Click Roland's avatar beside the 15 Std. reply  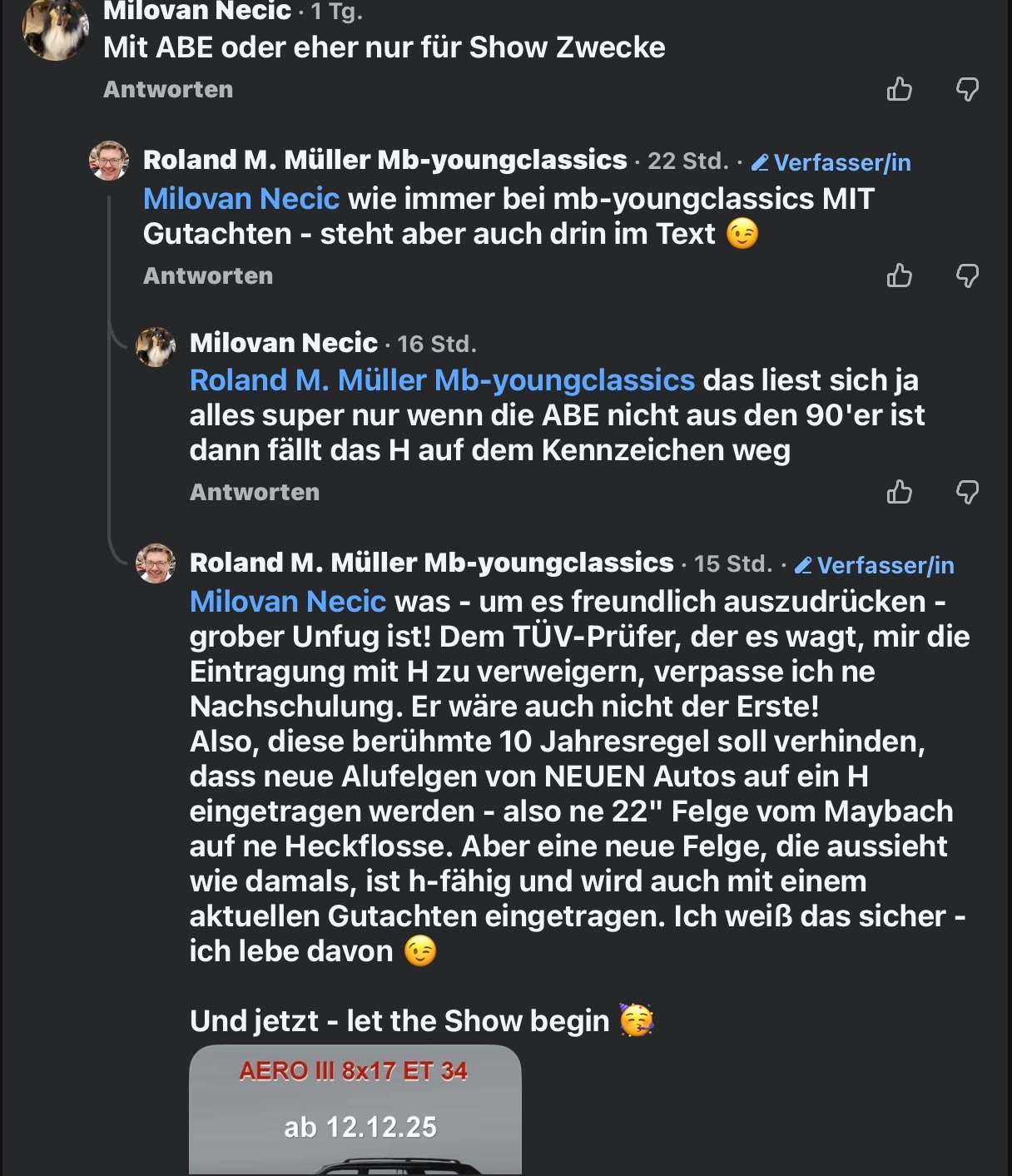[x=156, y=563]
